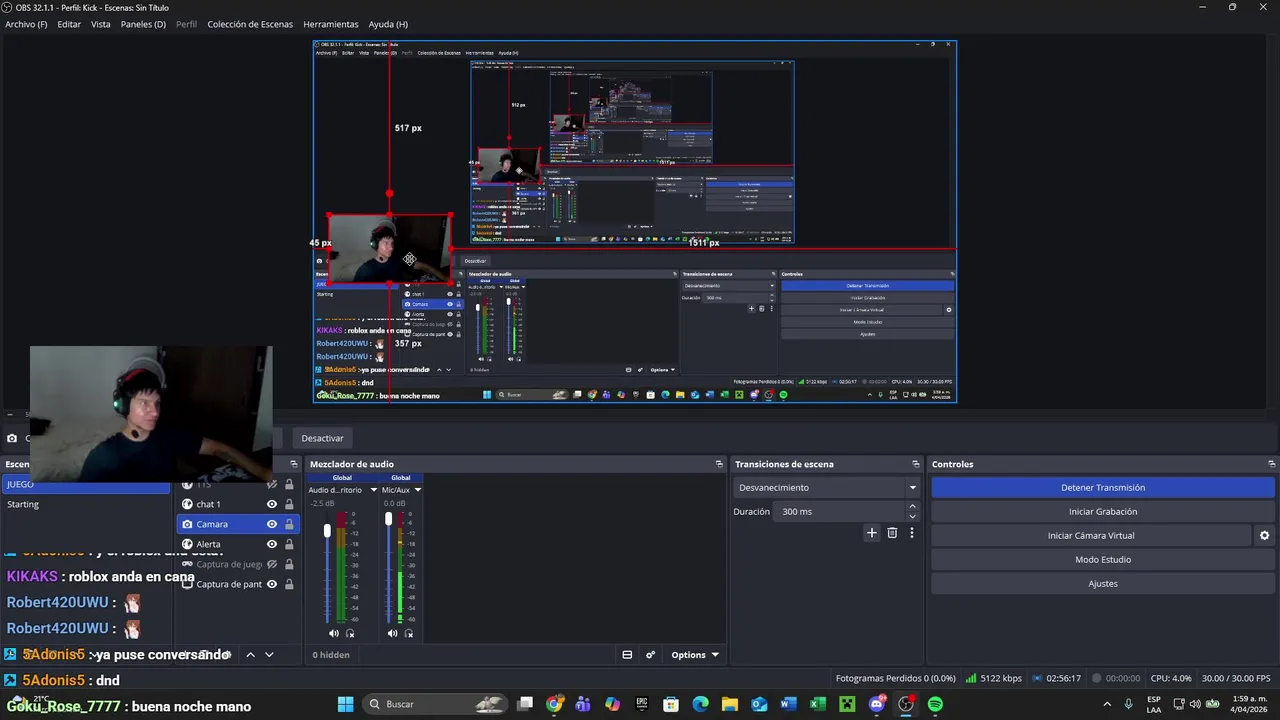This screenshot has width=1280, height=720.
Task: Open the transition properties three-dot menu
Action: click(x=912, y=533)
